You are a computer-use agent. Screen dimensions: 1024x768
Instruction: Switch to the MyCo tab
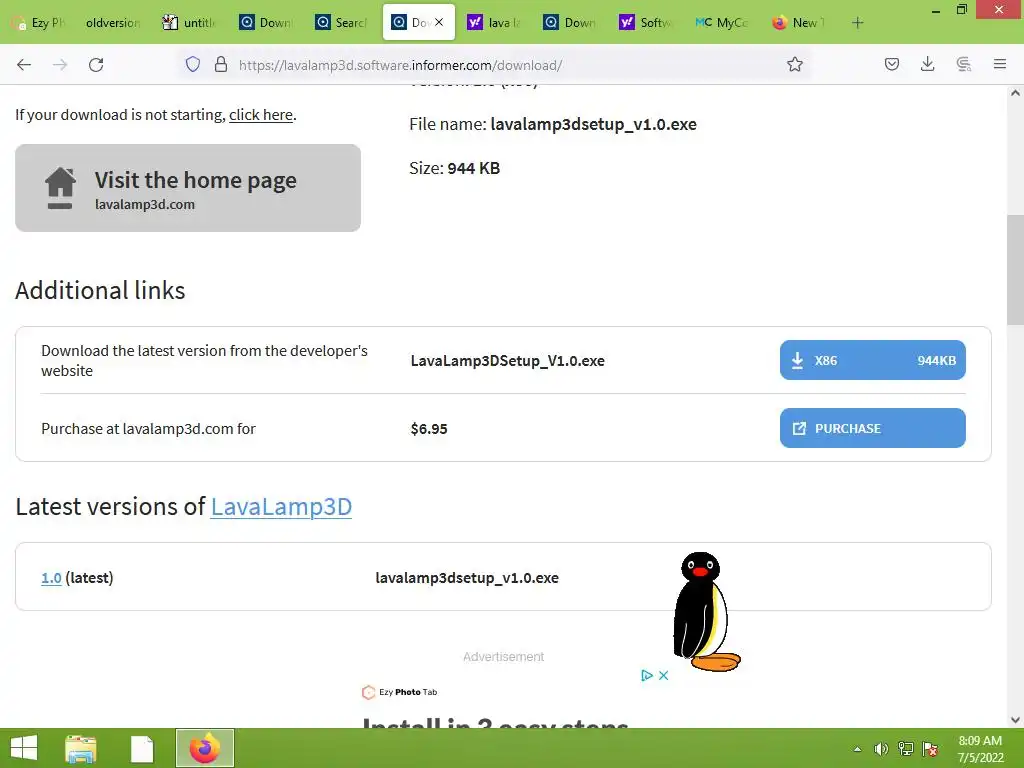click(x=722, y=23)
